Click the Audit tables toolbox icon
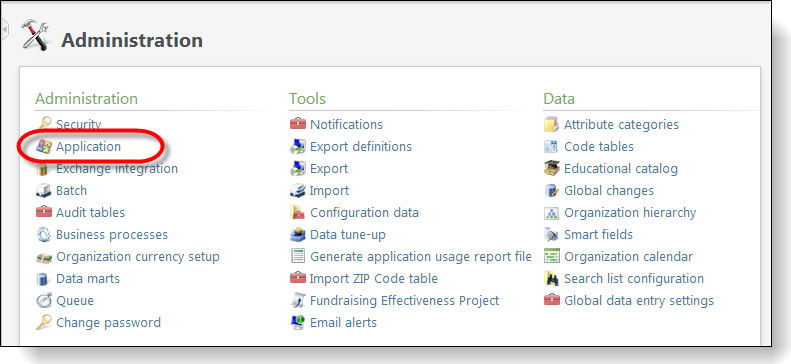Screen dimensions: 791x364 click(x=44, y=212)
